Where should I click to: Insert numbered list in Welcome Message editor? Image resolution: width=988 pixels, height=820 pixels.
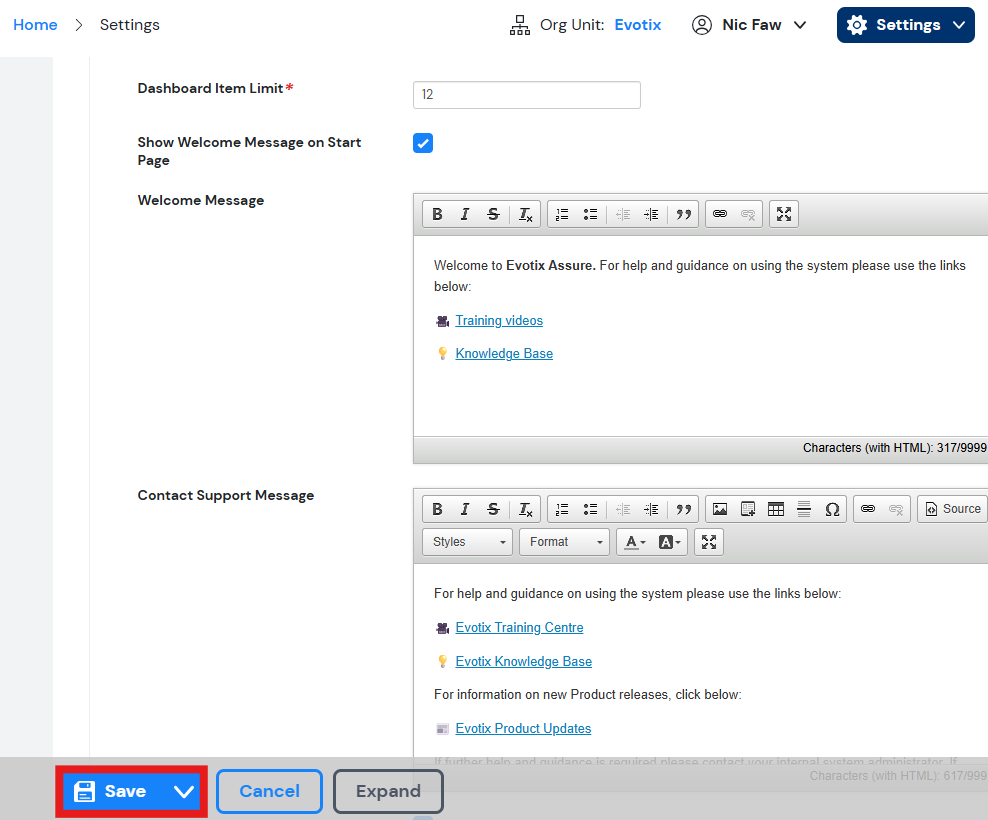pyautogui.click(x=562, y=214)
